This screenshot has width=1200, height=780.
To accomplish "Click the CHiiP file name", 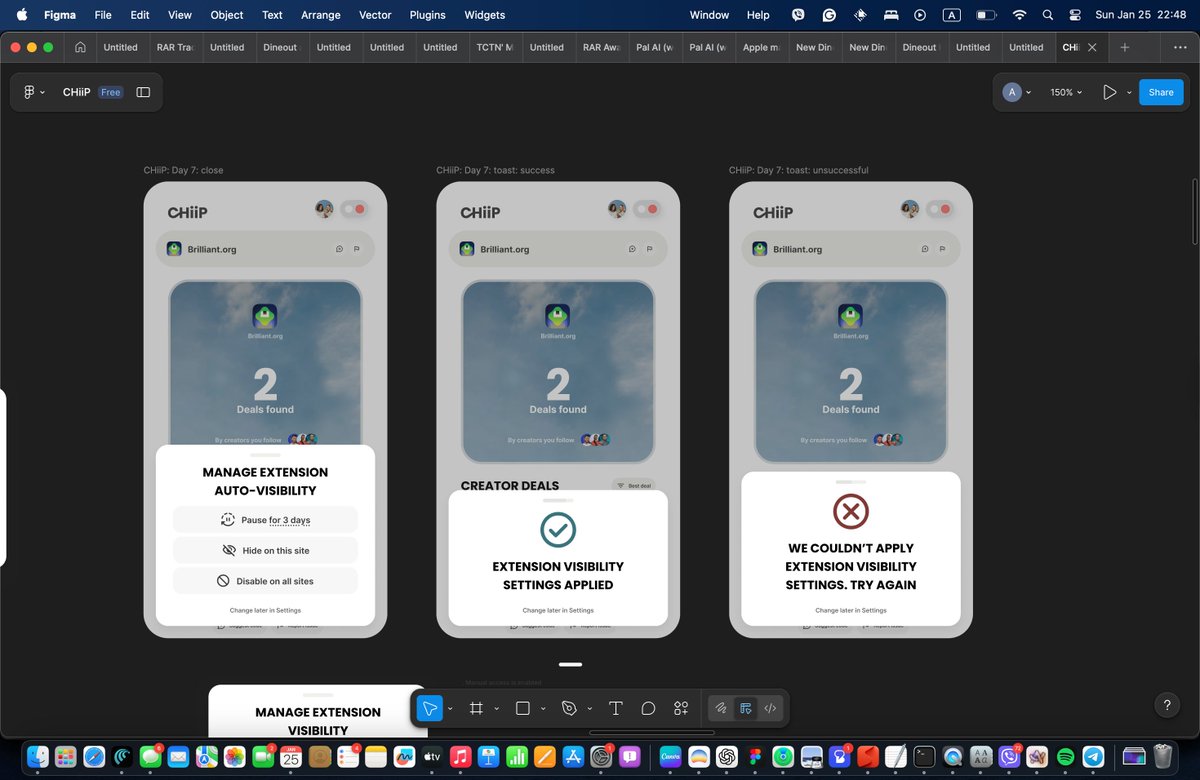I will point(76,92).
